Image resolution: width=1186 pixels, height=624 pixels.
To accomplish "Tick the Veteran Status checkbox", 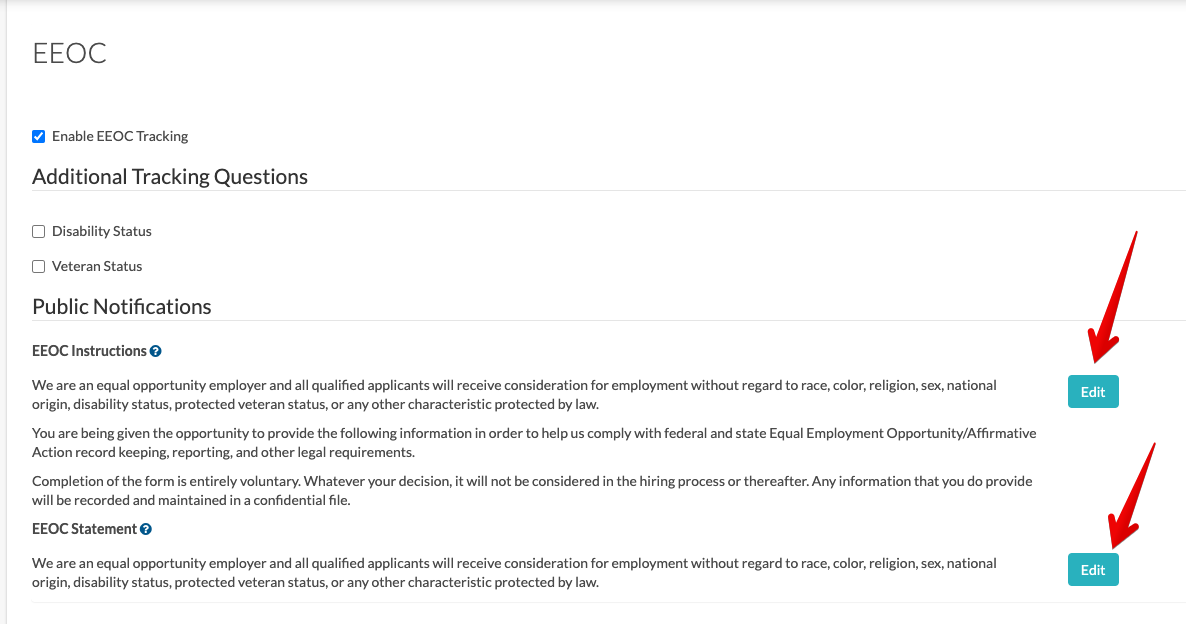I will pyautogui.click(x=39, y=266).
